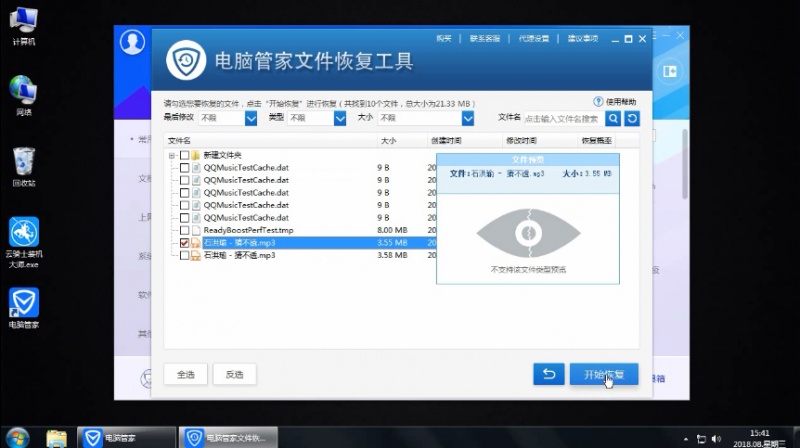This screenshot has height=448, width=800.
Task: Click the file recovery shield logo
Action: click(186, 60)
